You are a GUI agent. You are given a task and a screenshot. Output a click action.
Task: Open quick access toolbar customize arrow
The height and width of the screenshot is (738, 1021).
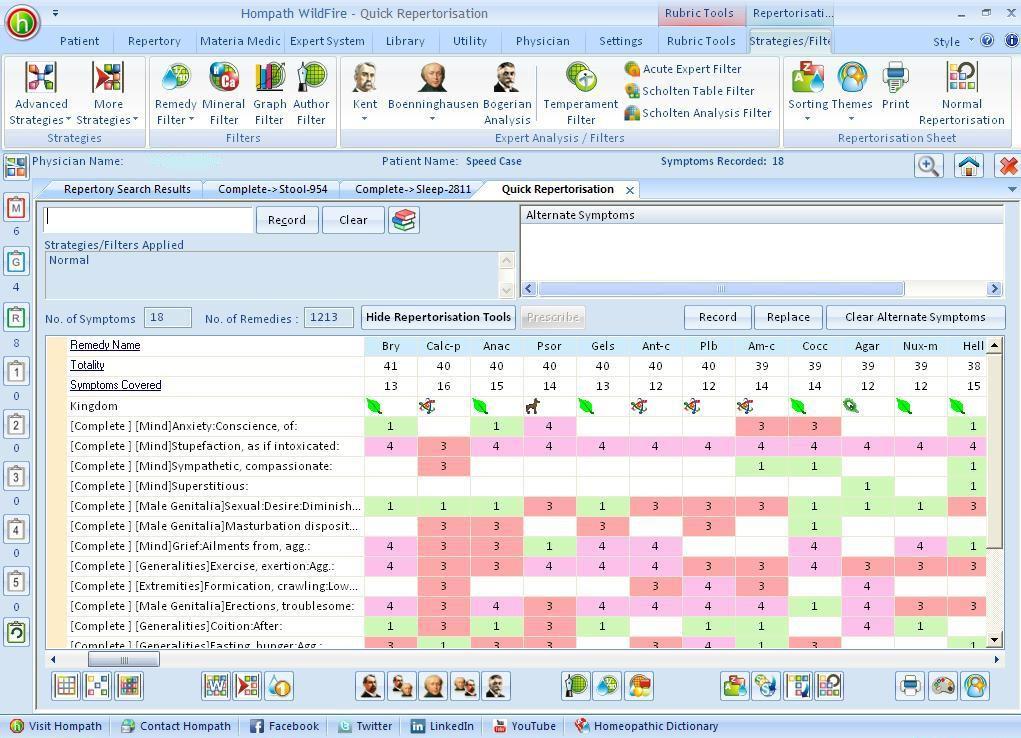(55, 12)
